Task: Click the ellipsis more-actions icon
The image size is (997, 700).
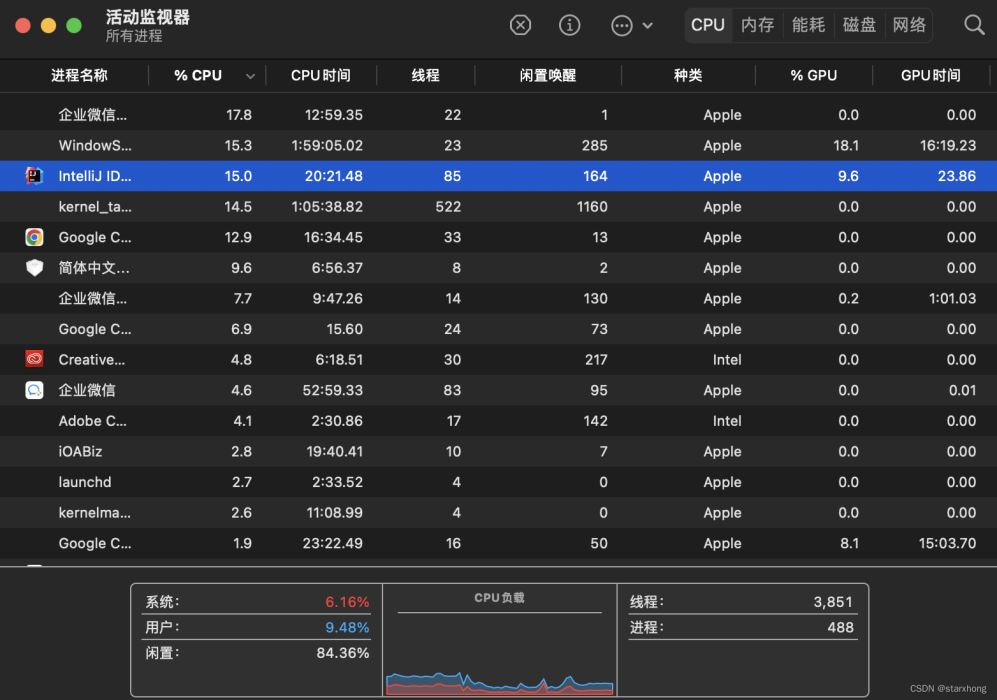Action: [622, 26]
